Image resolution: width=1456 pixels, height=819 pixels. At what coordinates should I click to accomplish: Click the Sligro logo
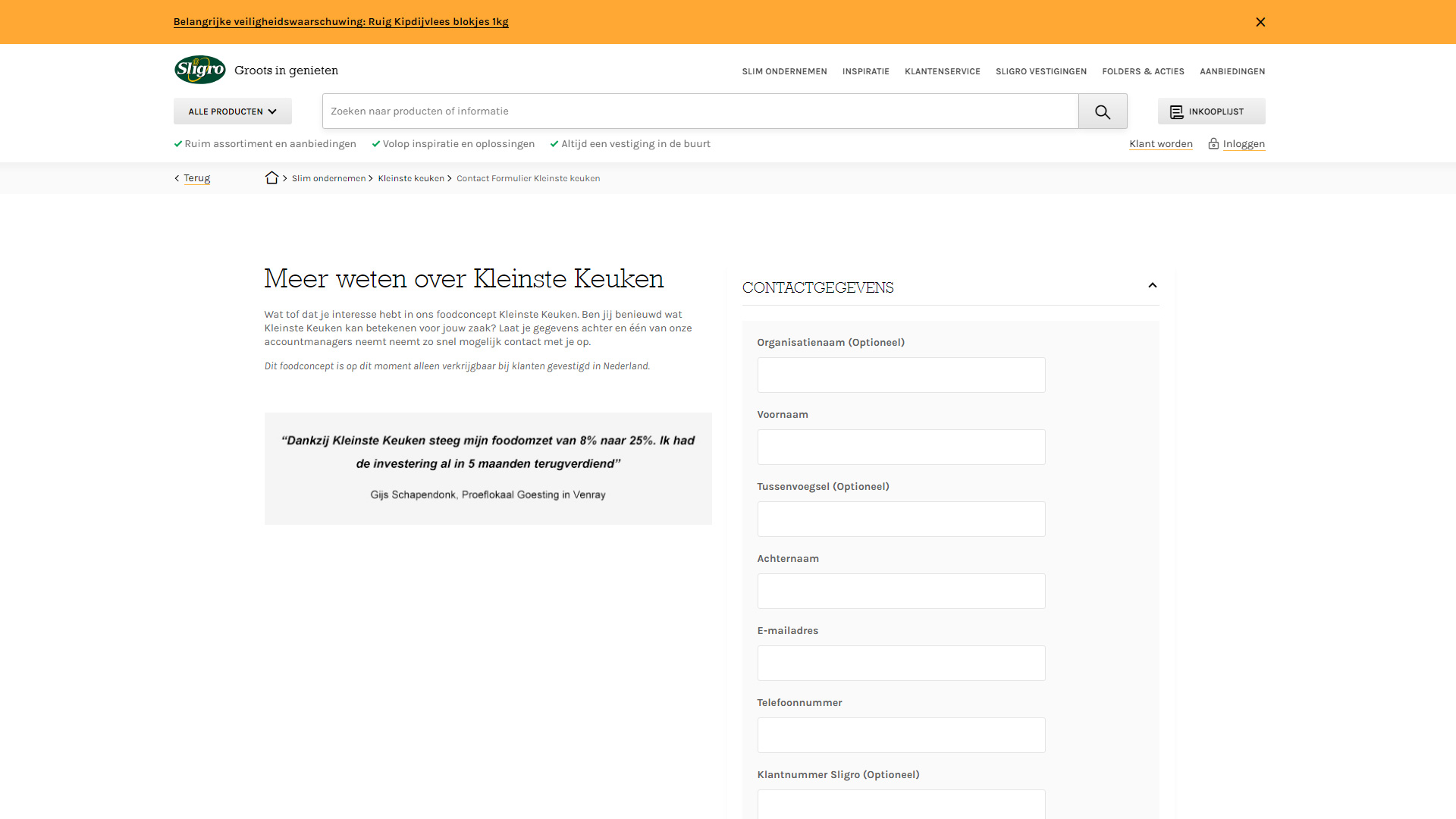coord(200,70)
